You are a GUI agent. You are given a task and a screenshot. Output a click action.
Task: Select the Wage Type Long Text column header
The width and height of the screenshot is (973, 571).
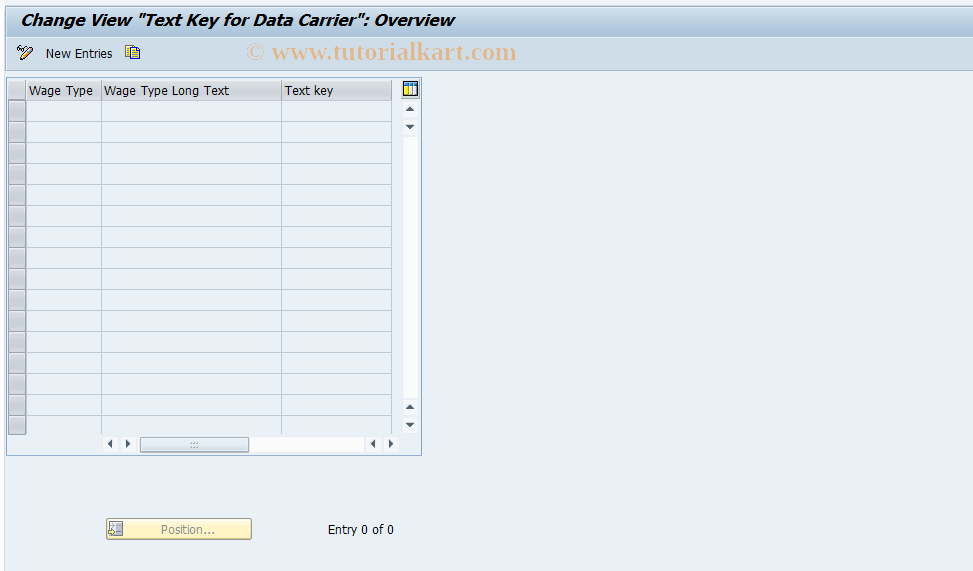click(191, 91)
